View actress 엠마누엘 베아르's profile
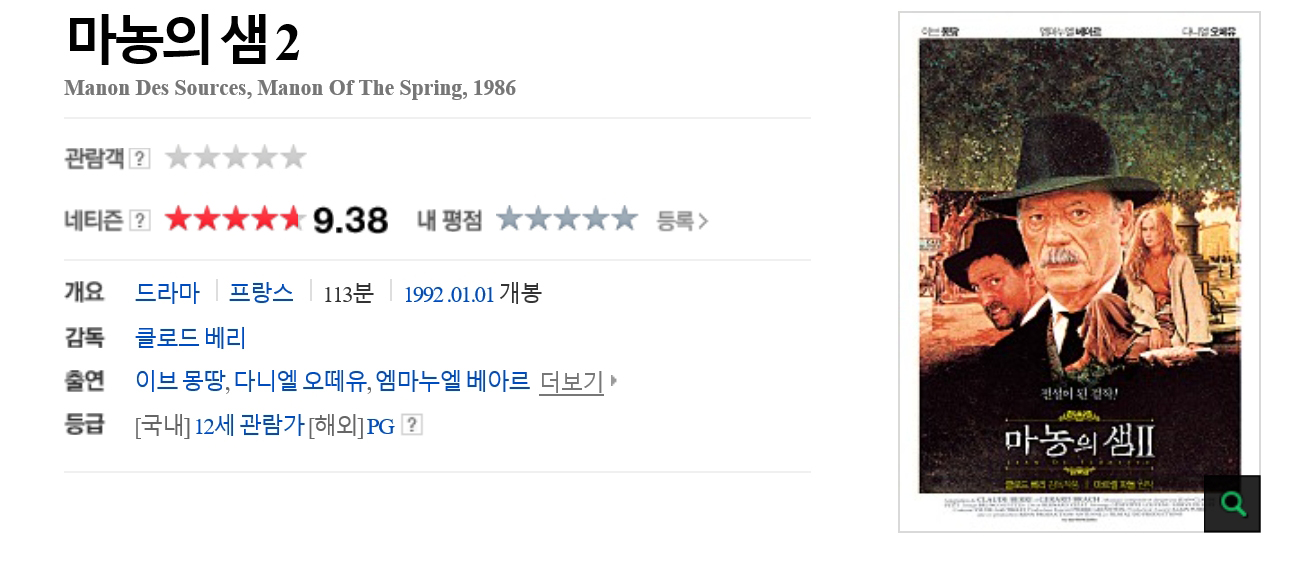Image resolution: width=1291 pixels, height=575 pixels. point(453,381)
